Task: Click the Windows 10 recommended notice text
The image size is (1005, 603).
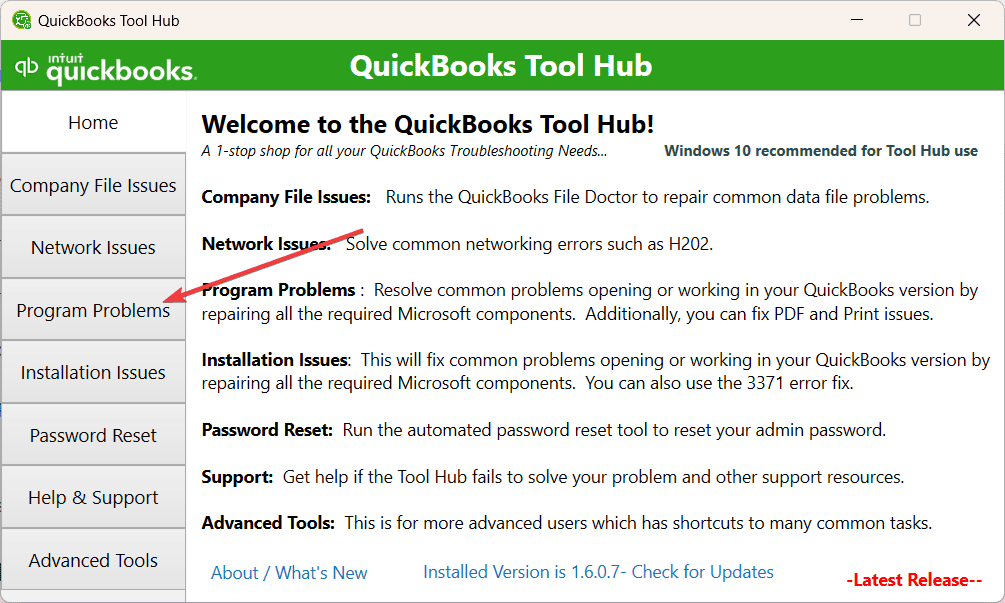Action: click(821, 151)
